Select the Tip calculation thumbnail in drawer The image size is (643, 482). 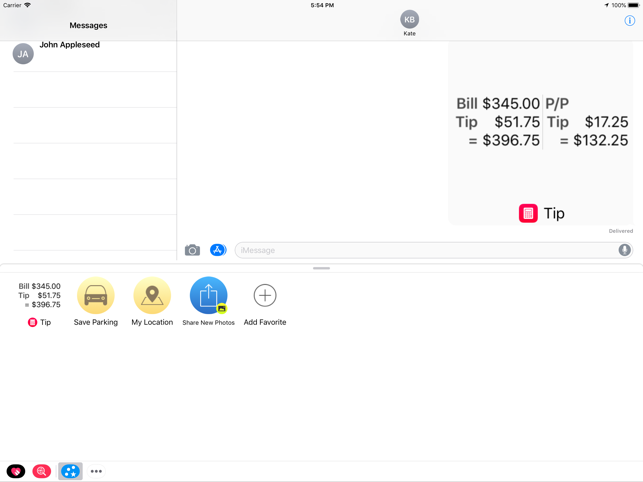pyautogui.click(x=39, y=295)
